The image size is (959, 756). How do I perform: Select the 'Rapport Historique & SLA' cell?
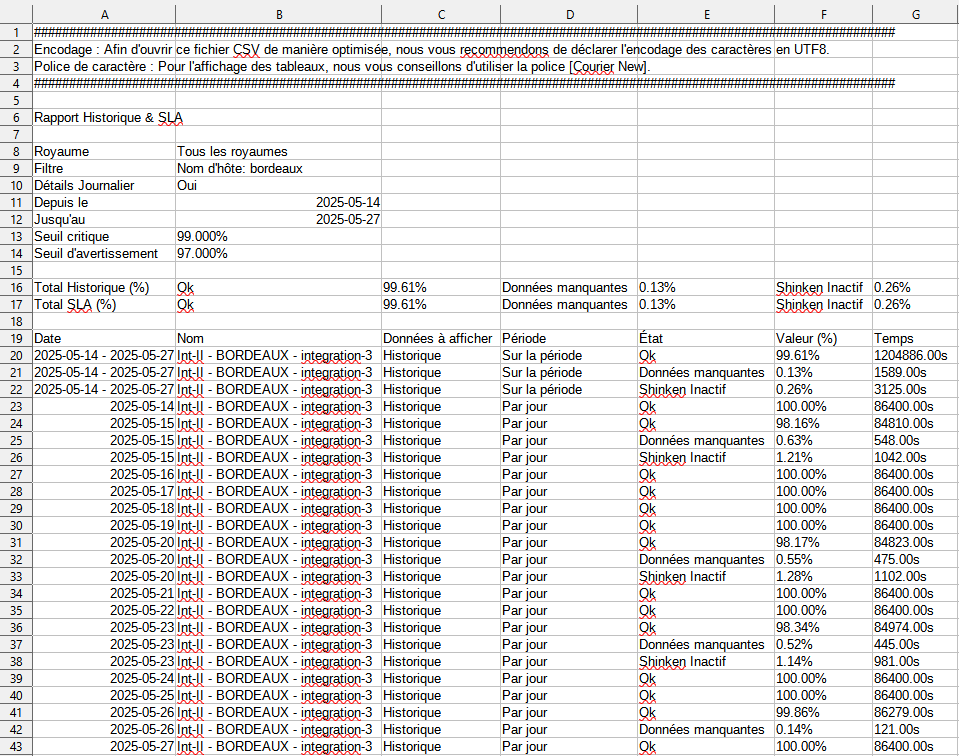click(x=104, y=117)
